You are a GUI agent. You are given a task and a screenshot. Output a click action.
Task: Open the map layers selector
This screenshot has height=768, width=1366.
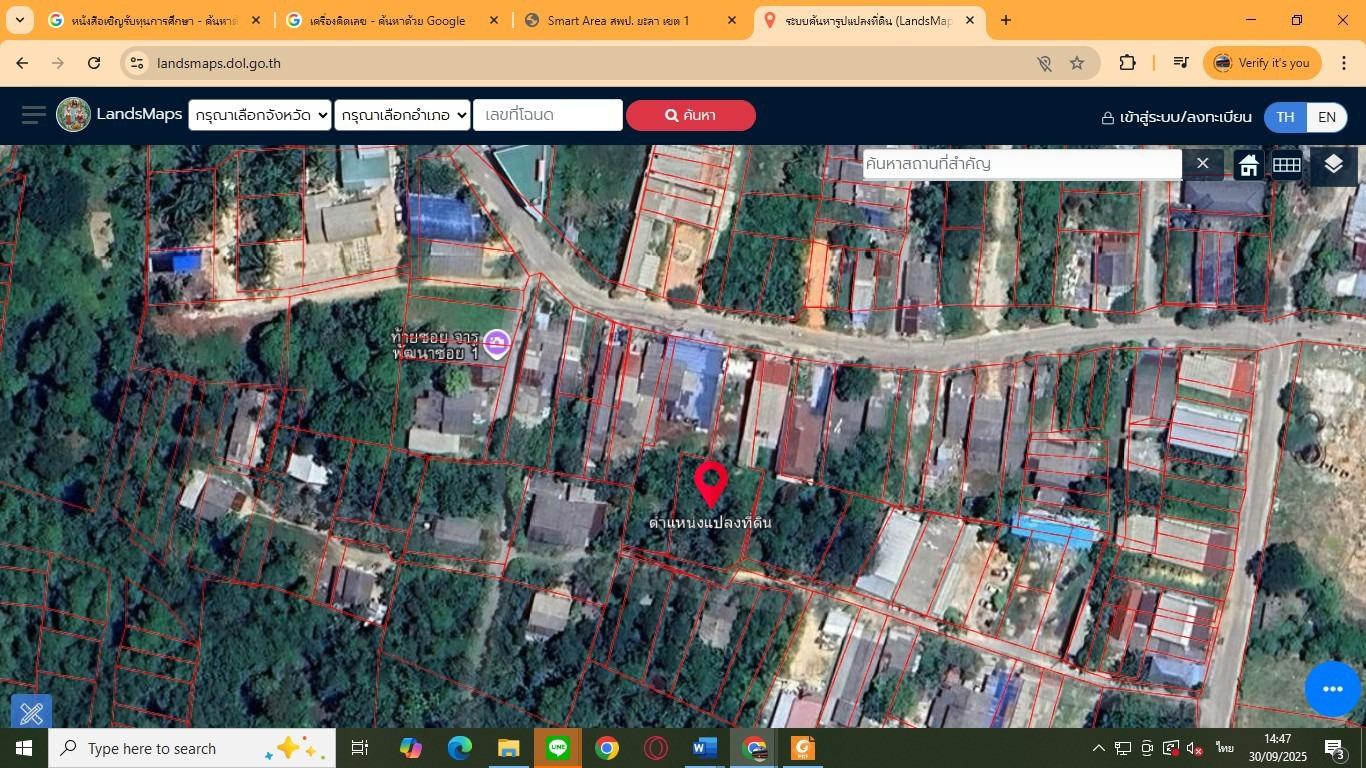[1333, 165]
